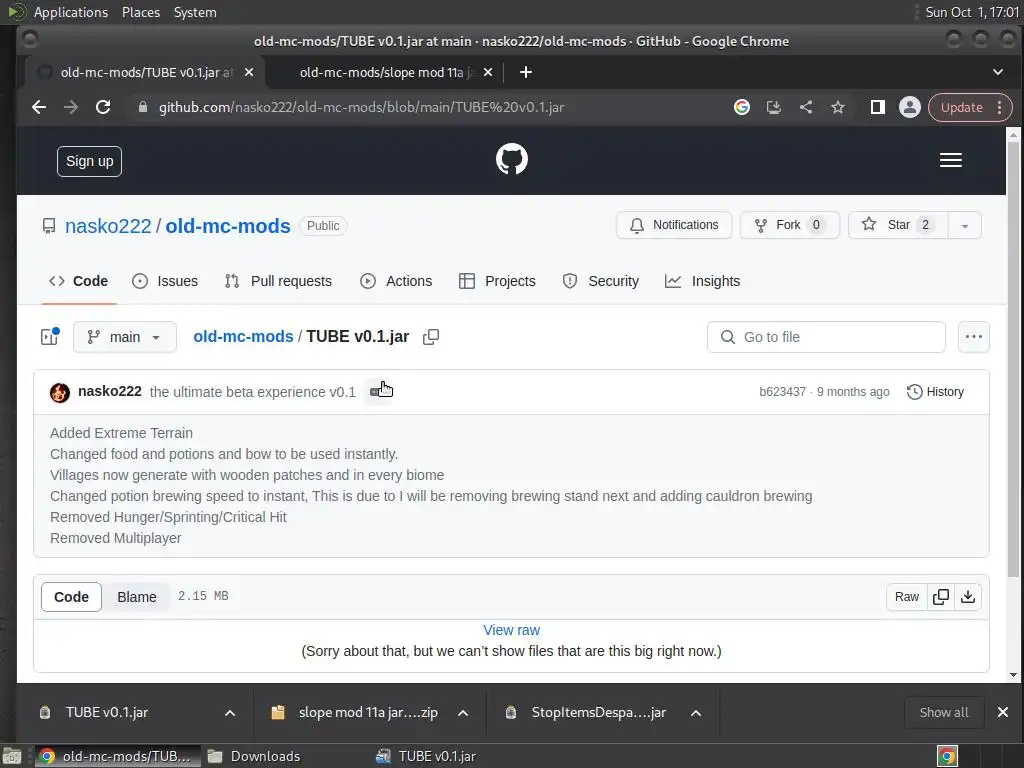Click the Raw button
This screenshot has height=768, width=1024.
pyautogui.click(x=906, y=597)
